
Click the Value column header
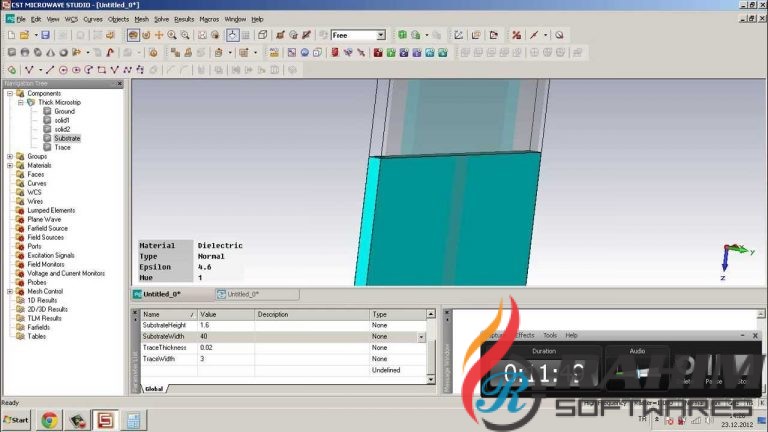pos(226,314)
